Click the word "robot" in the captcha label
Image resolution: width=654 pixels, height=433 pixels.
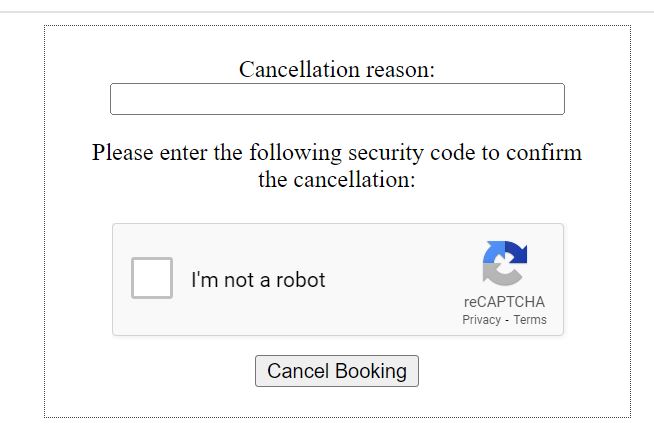point(300,279)
